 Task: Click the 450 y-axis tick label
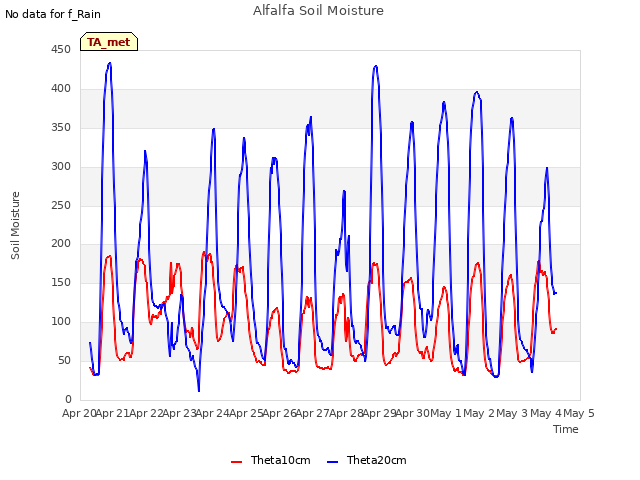[x=61, y=50]
